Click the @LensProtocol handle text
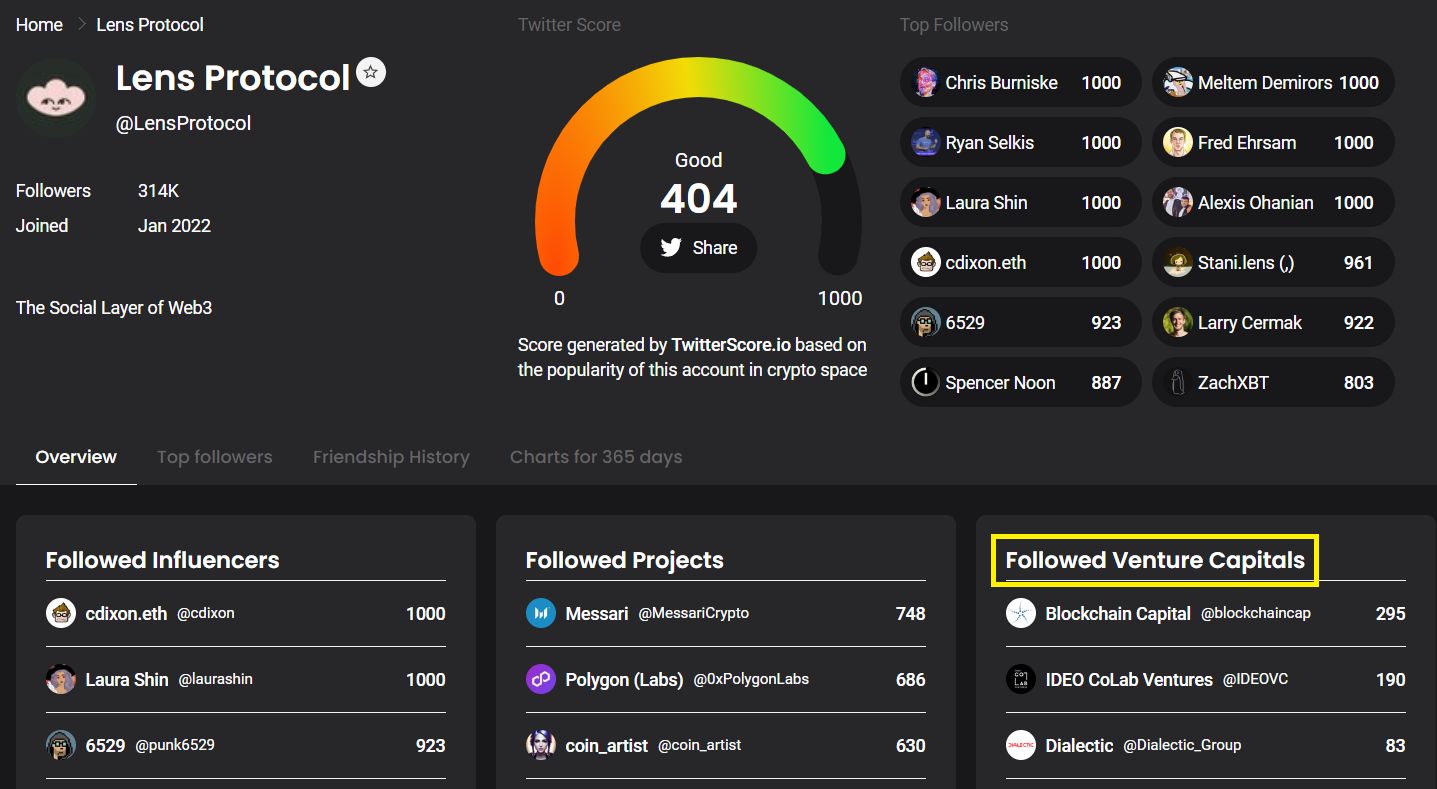The height and width of the screenshot is (789, 1437). tap(184, 124)
